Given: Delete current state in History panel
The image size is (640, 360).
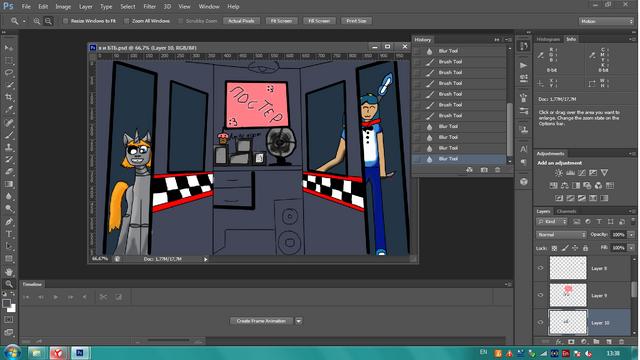Looking at the screenshot, I should tap(498, 170).
